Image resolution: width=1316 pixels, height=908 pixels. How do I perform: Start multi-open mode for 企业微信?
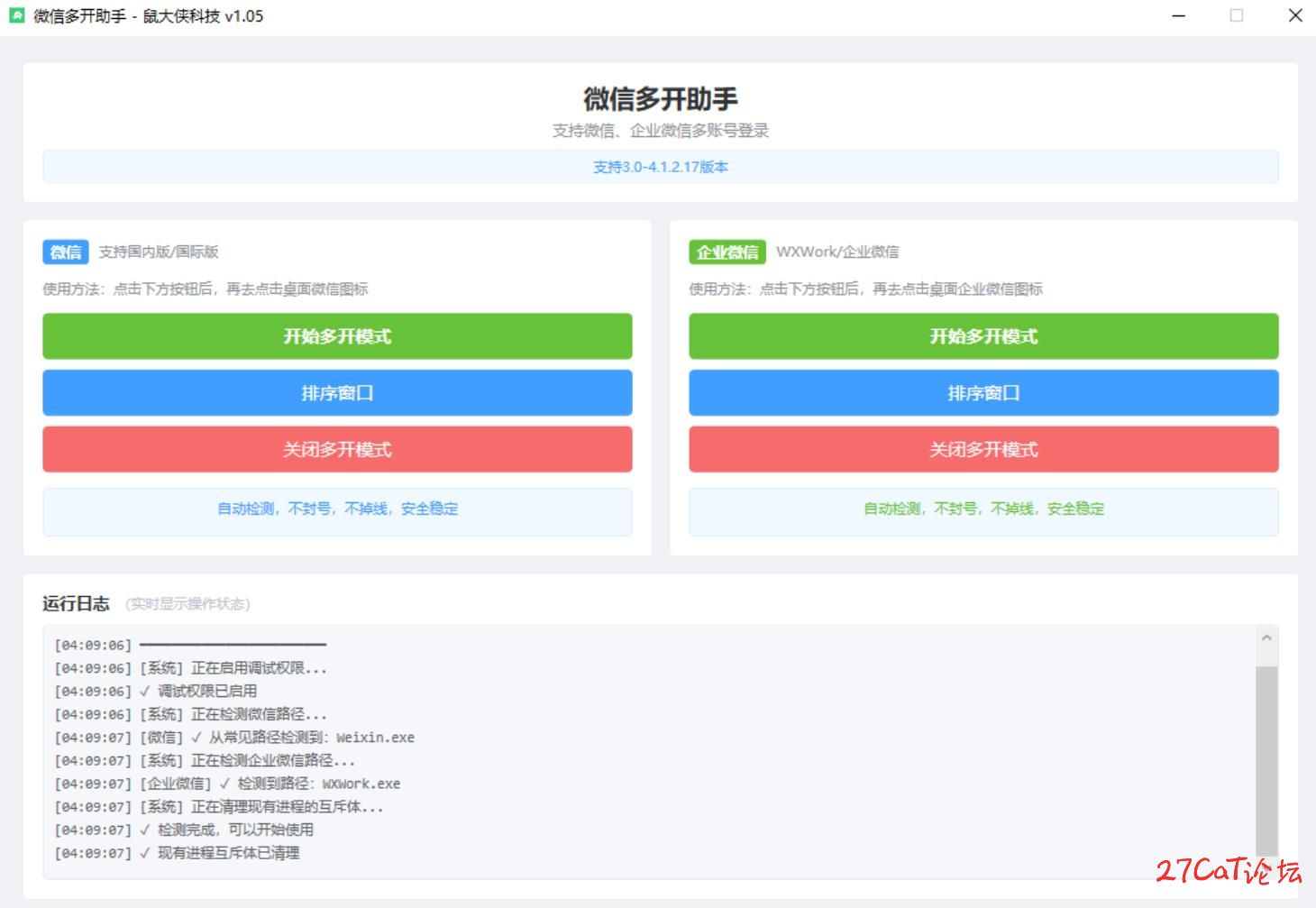(x=983, y=336)
